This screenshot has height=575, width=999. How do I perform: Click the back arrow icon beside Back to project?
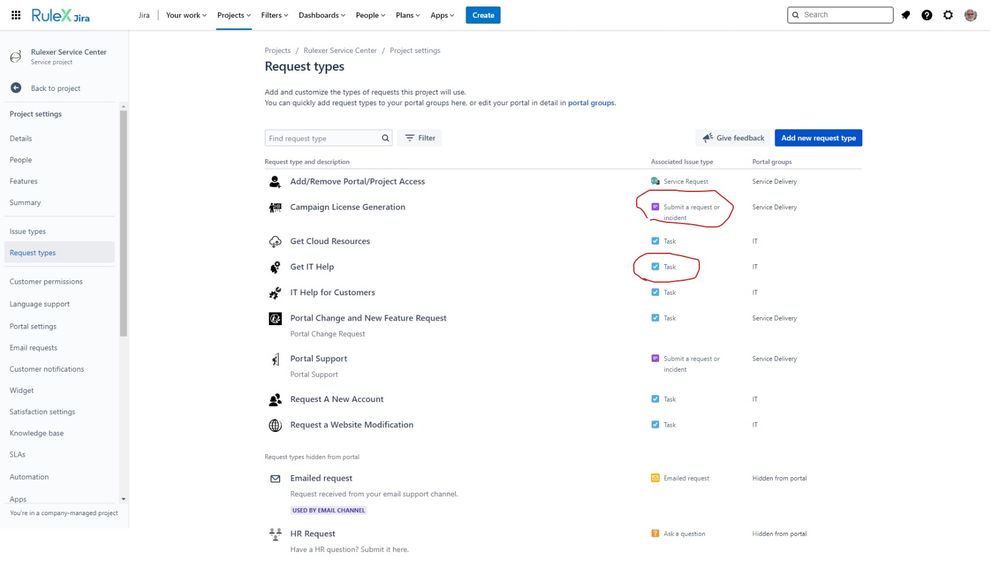pos(16,88)
